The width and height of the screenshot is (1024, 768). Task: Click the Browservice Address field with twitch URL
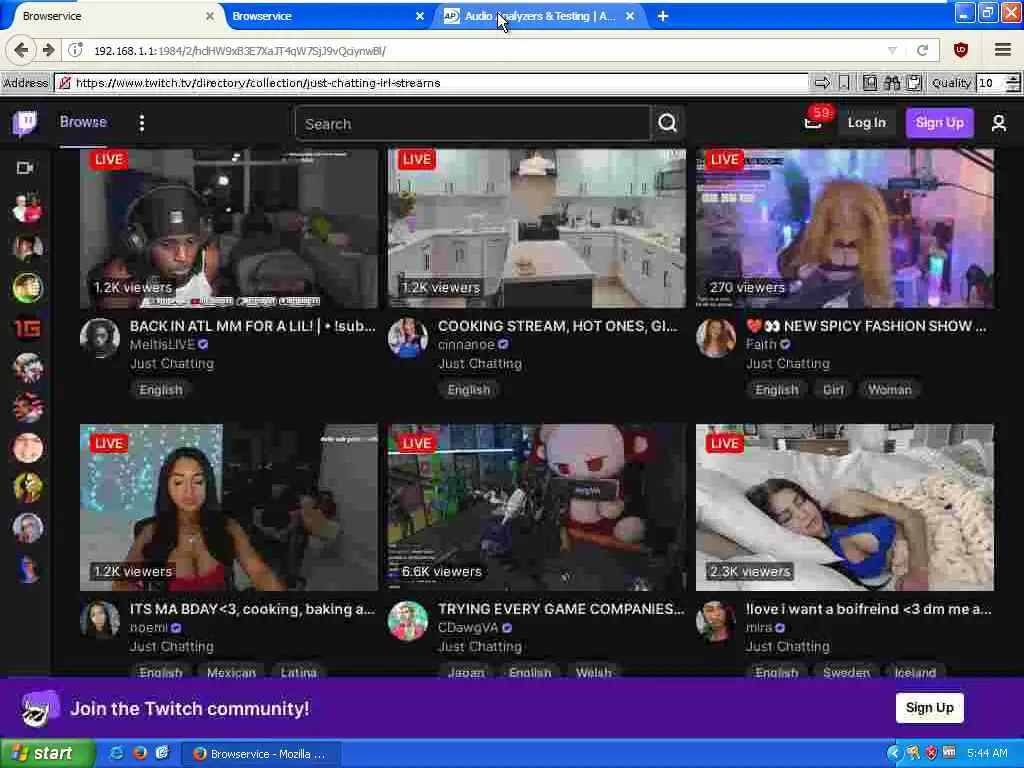click(x=431, y=83)
